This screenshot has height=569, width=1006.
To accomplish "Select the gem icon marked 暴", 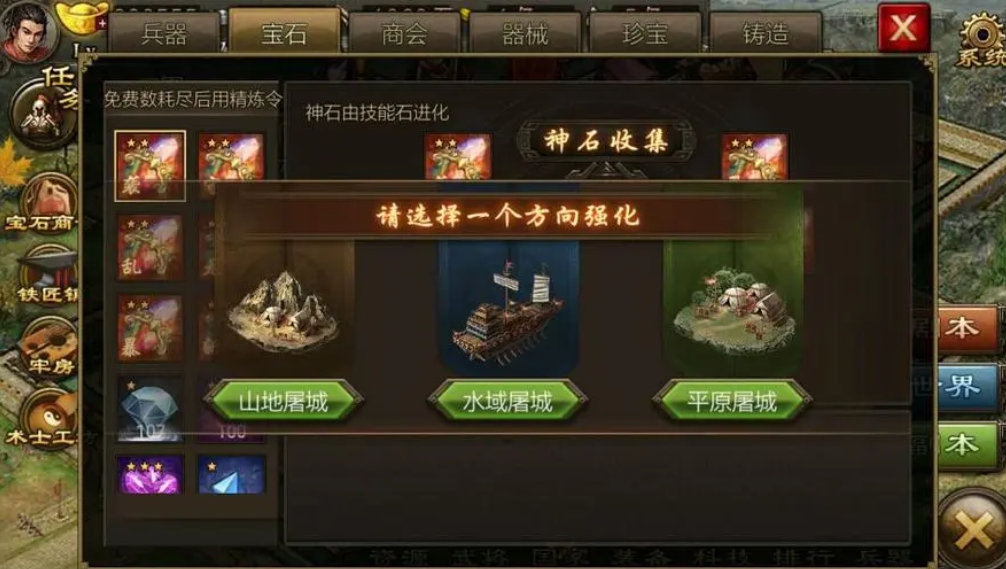I will (150, 328).
